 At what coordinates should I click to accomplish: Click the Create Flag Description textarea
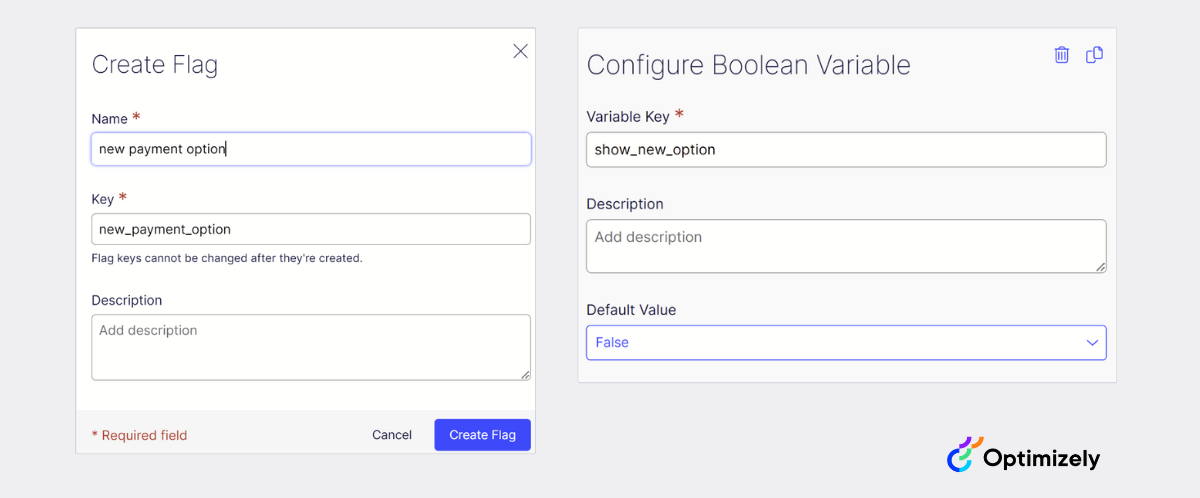[311, 347]
